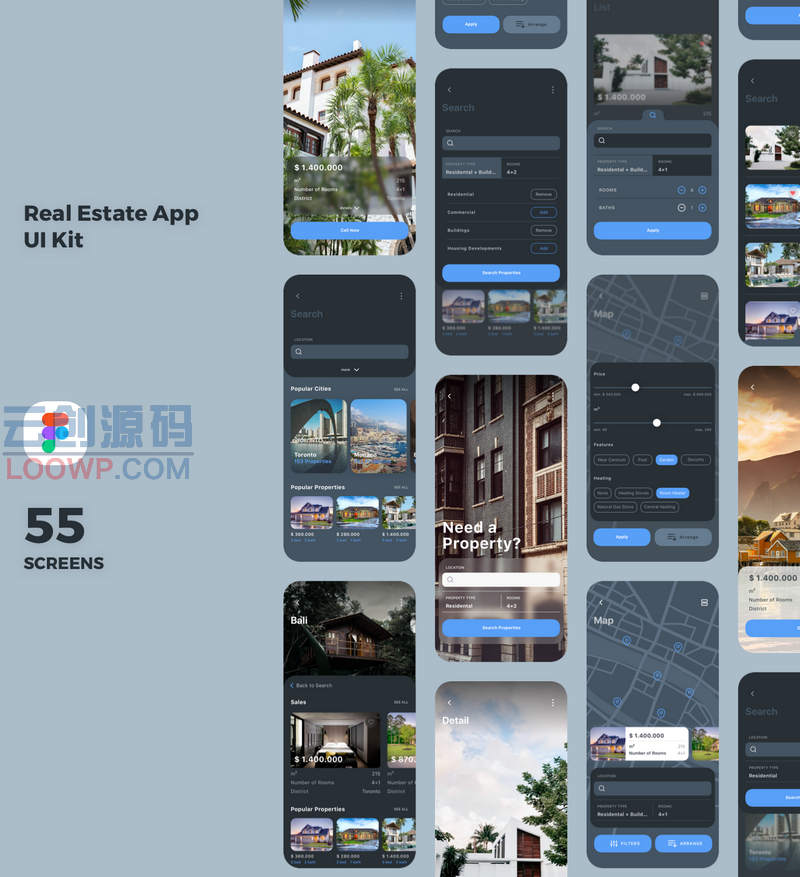
Task: Open Property Type on Map screen with Filters button
Action: click(623, 810)
